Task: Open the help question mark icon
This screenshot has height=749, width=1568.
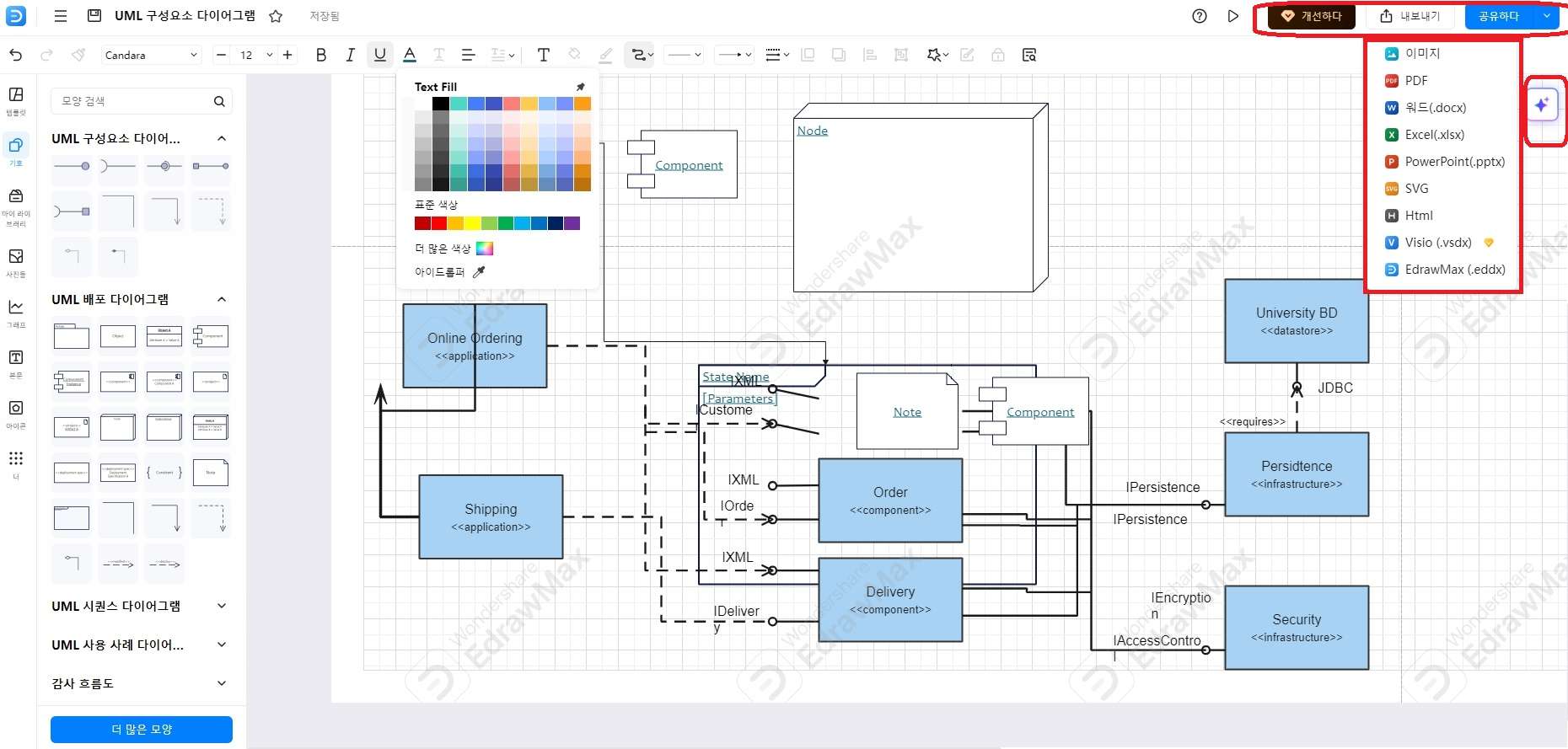Action: coord(1200,16)
